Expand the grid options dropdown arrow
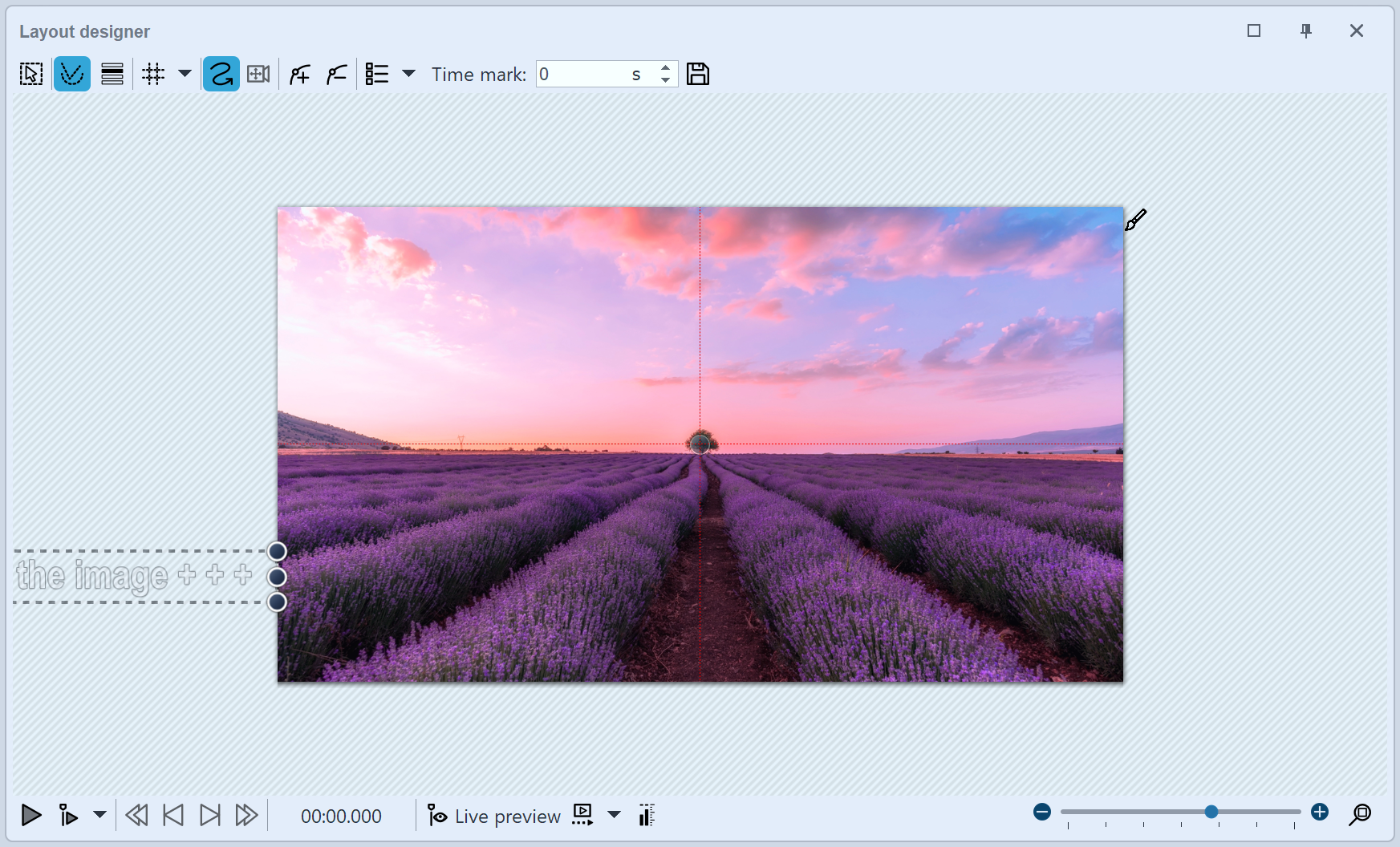Screen dimensions: 1400x847 (x=185, y=74)
